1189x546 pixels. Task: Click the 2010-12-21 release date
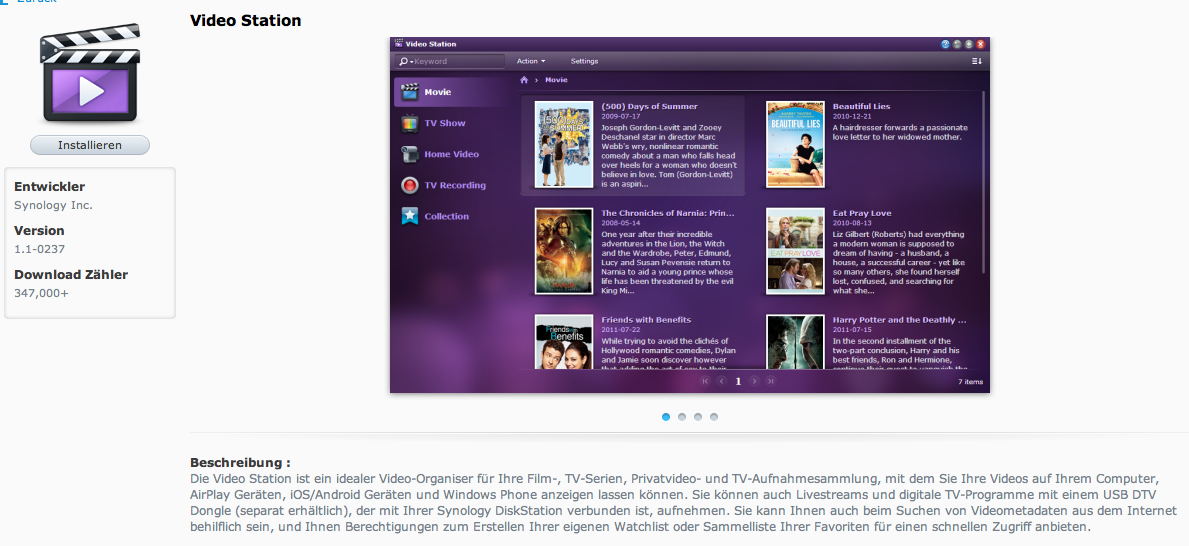coord(852,117)
